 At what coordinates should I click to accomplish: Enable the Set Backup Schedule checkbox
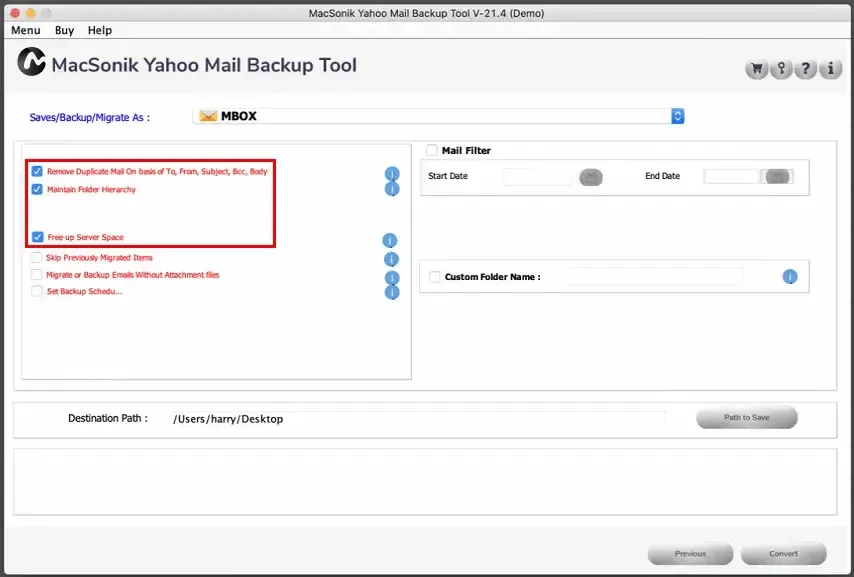[36, 291]
